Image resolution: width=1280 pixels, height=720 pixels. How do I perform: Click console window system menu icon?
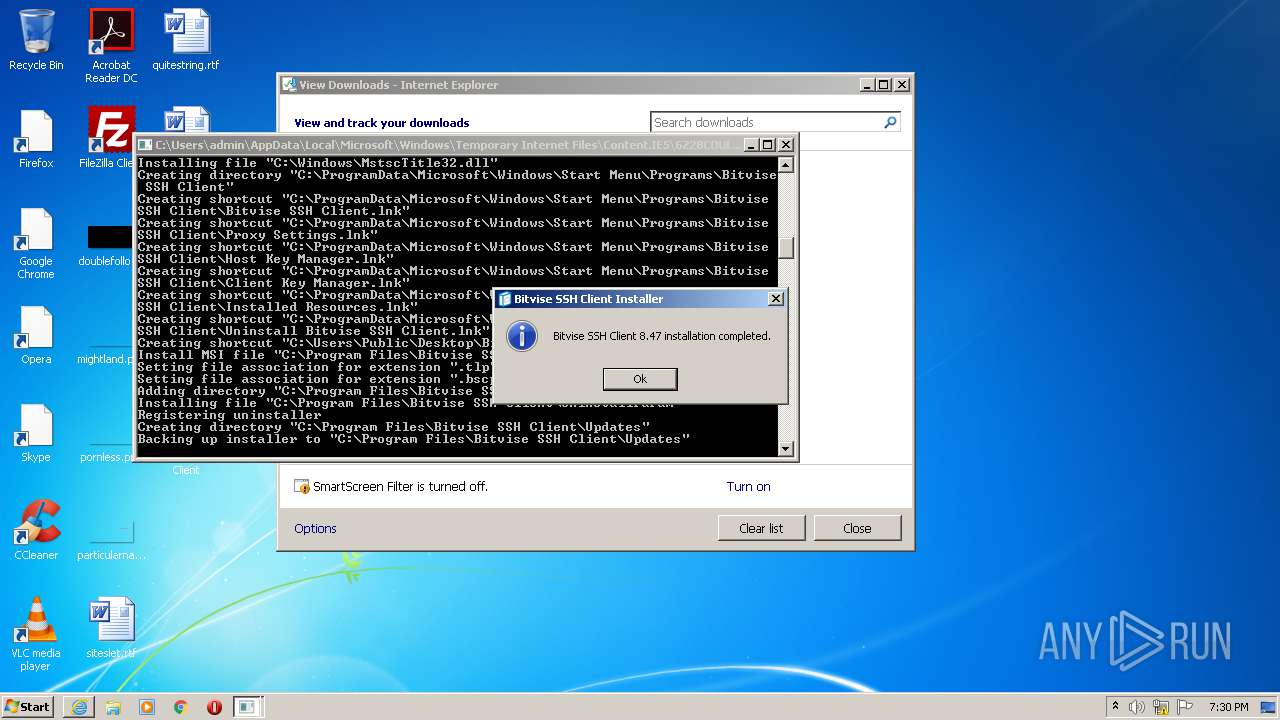pos(145,145)
